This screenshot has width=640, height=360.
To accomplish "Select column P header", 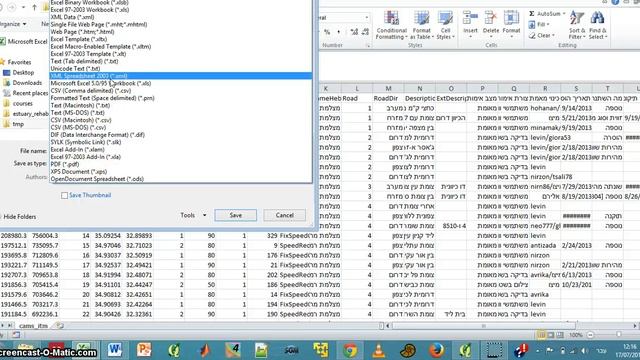I will (x=482, y=89).
